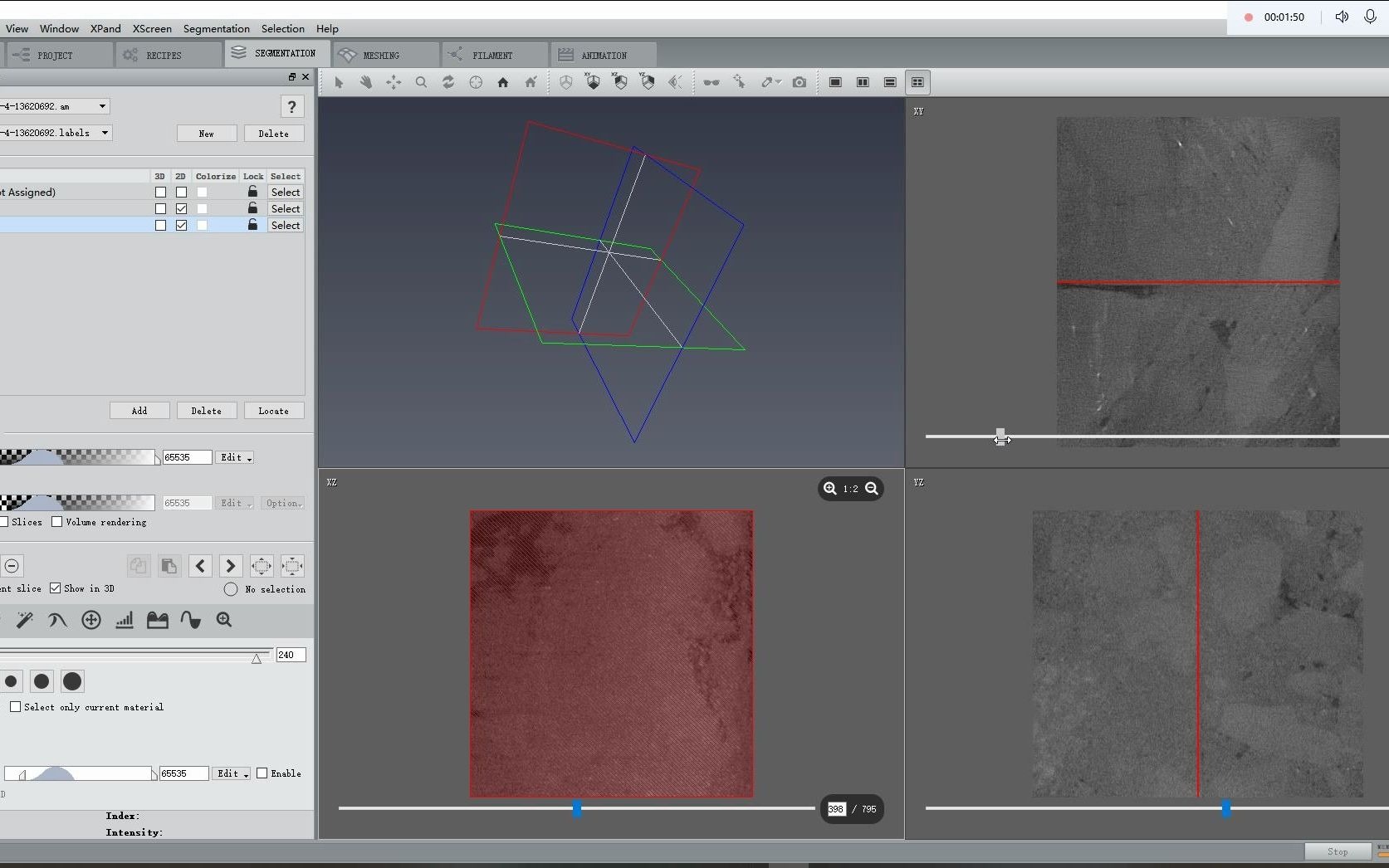This screenshot has height=868, width=1389.
Task: Switch to the Meshing tab
Action: tap(381, 55)
